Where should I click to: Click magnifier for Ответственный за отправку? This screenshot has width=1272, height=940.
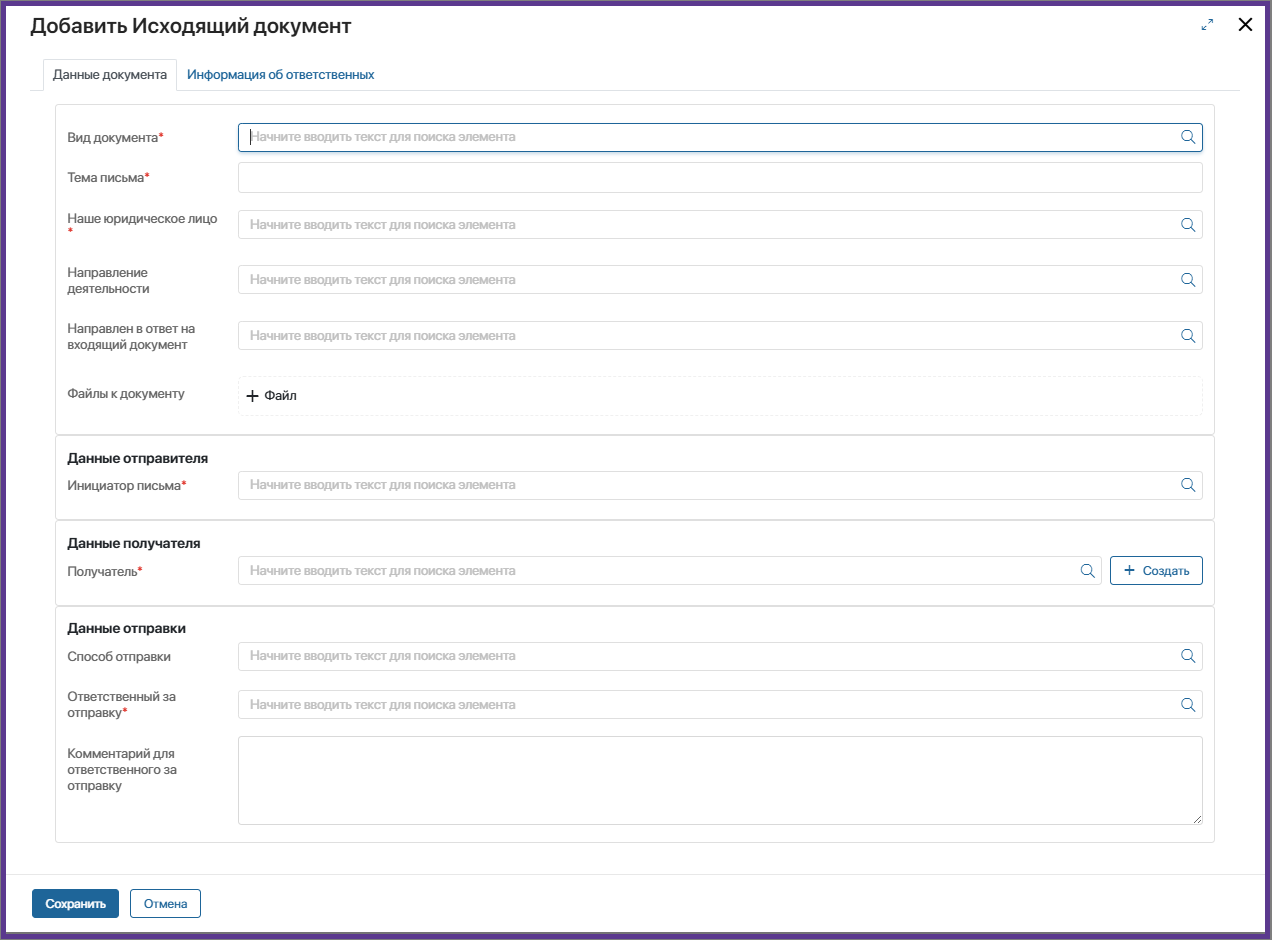[1188, 705]
